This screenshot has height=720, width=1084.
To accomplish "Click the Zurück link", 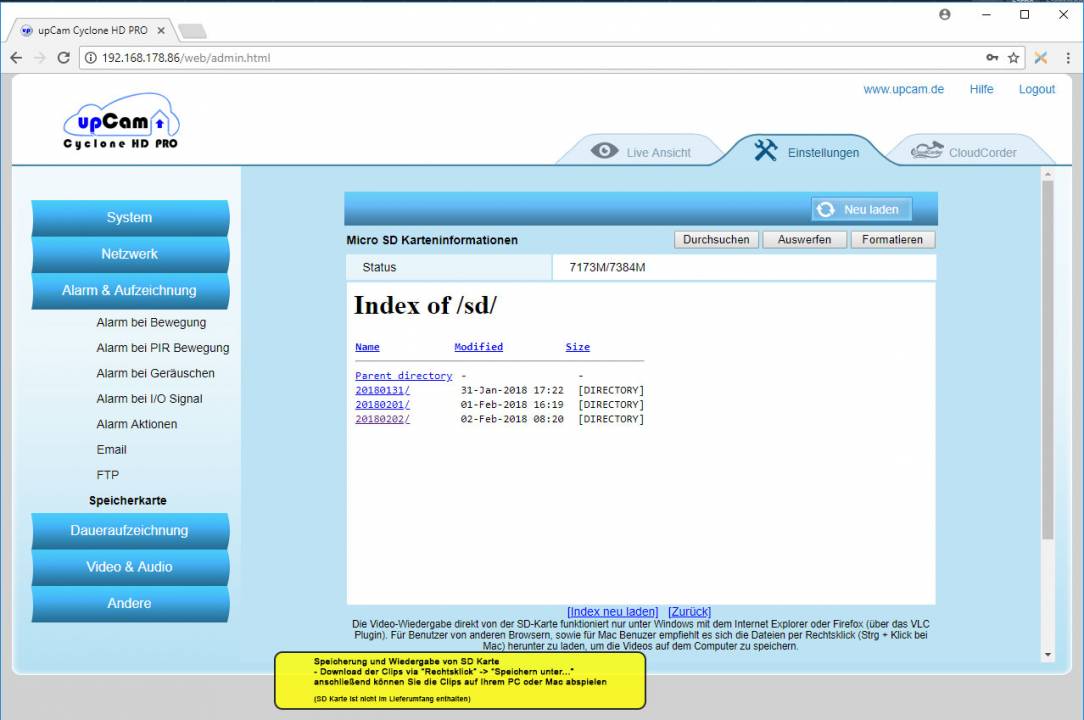I will (689, 612).
